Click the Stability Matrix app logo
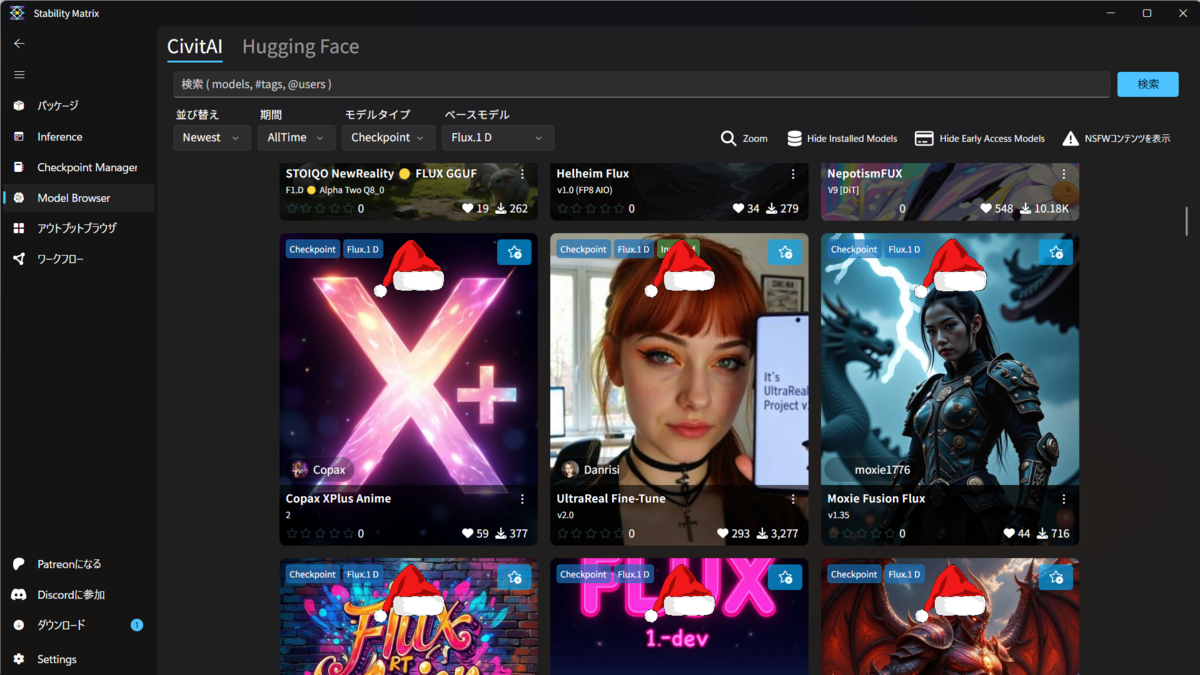 tap(17, 13)
